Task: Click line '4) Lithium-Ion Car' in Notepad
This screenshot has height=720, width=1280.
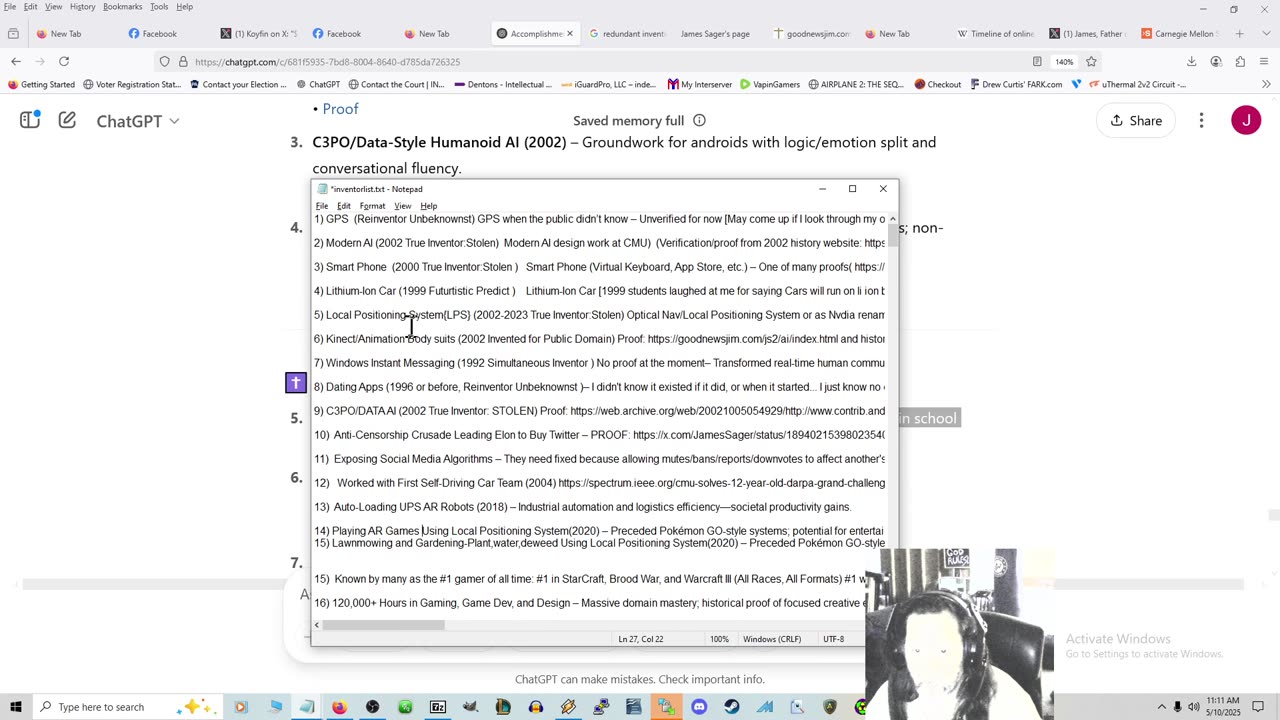Action: 599,291
